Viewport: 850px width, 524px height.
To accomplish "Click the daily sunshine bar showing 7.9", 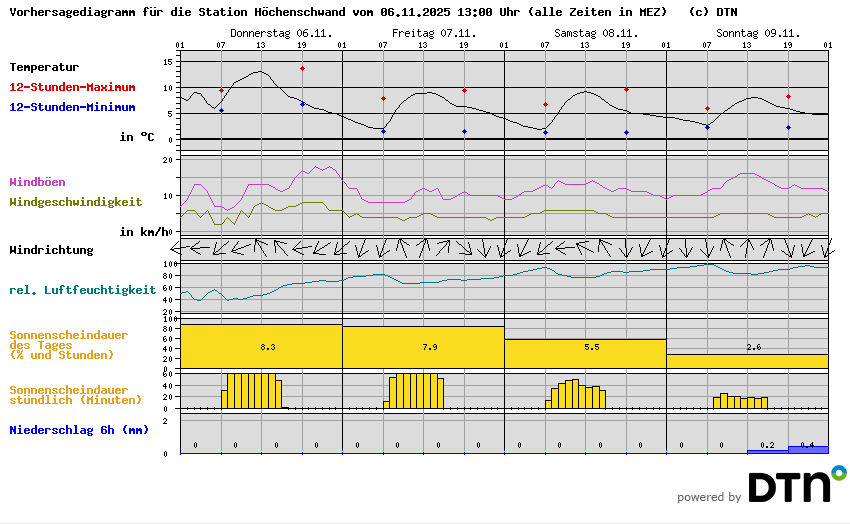I will (423, 347).
